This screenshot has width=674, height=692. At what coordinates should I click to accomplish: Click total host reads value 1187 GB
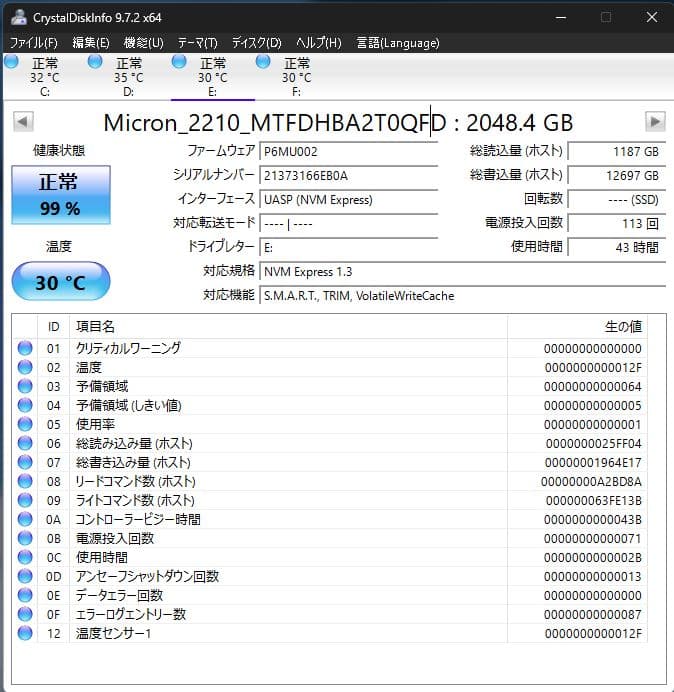[x=617, y=151]
